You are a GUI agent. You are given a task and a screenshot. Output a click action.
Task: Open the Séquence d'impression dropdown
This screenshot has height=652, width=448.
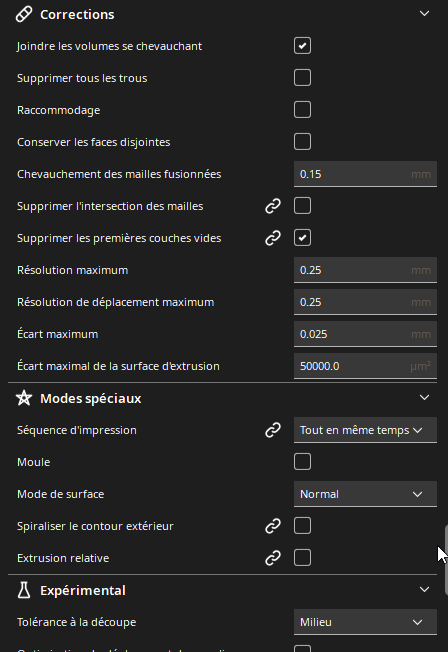365,430
